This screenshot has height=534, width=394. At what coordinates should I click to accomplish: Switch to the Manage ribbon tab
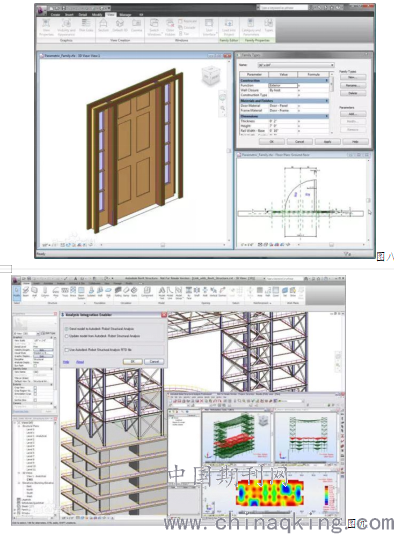pos(125,15)
